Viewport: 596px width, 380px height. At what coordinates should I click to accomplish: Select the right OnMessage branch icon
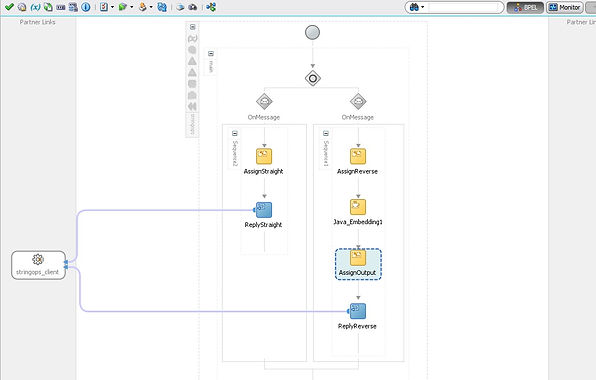pyautogui.click(x=358, y=101)
